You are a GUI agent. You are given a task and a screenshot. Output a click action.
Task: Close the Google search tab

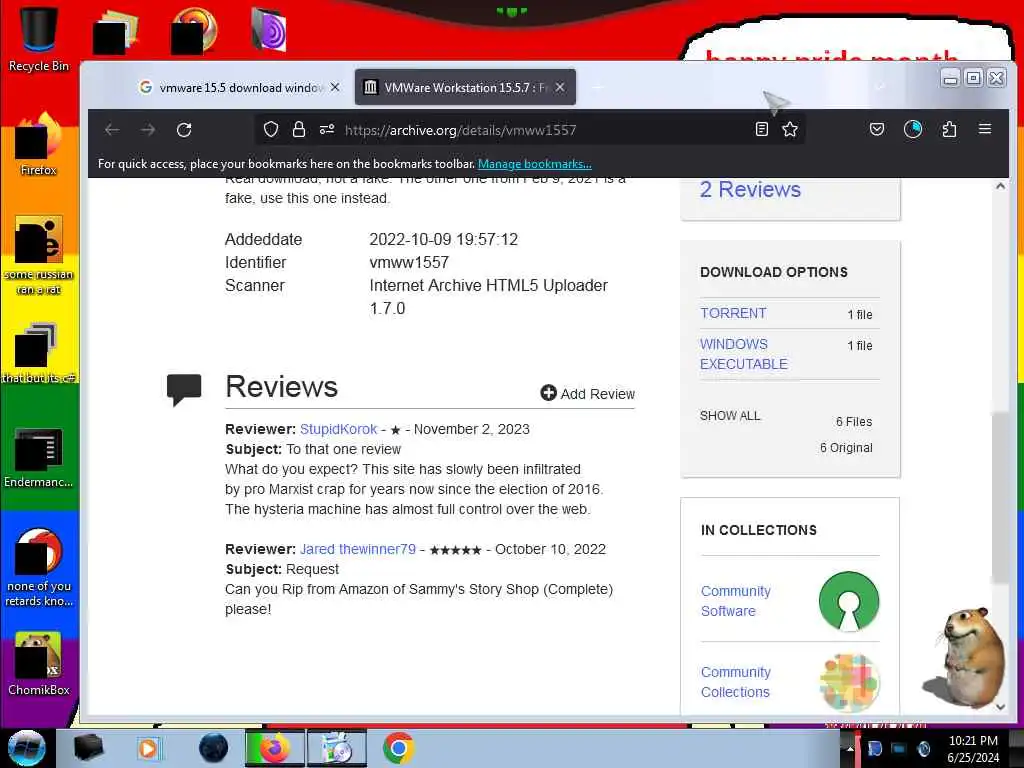(335, 88)
